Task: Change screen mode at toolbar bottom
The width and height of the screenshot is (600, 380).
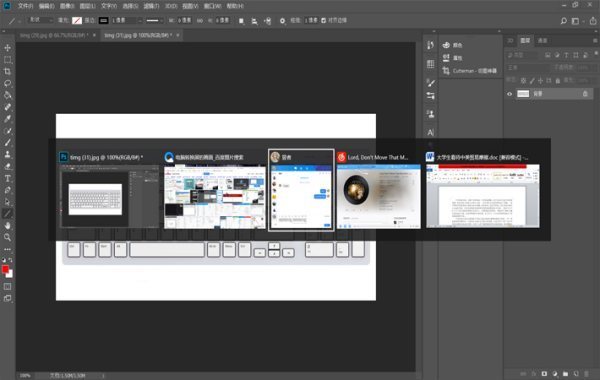Action: (7, 298)
